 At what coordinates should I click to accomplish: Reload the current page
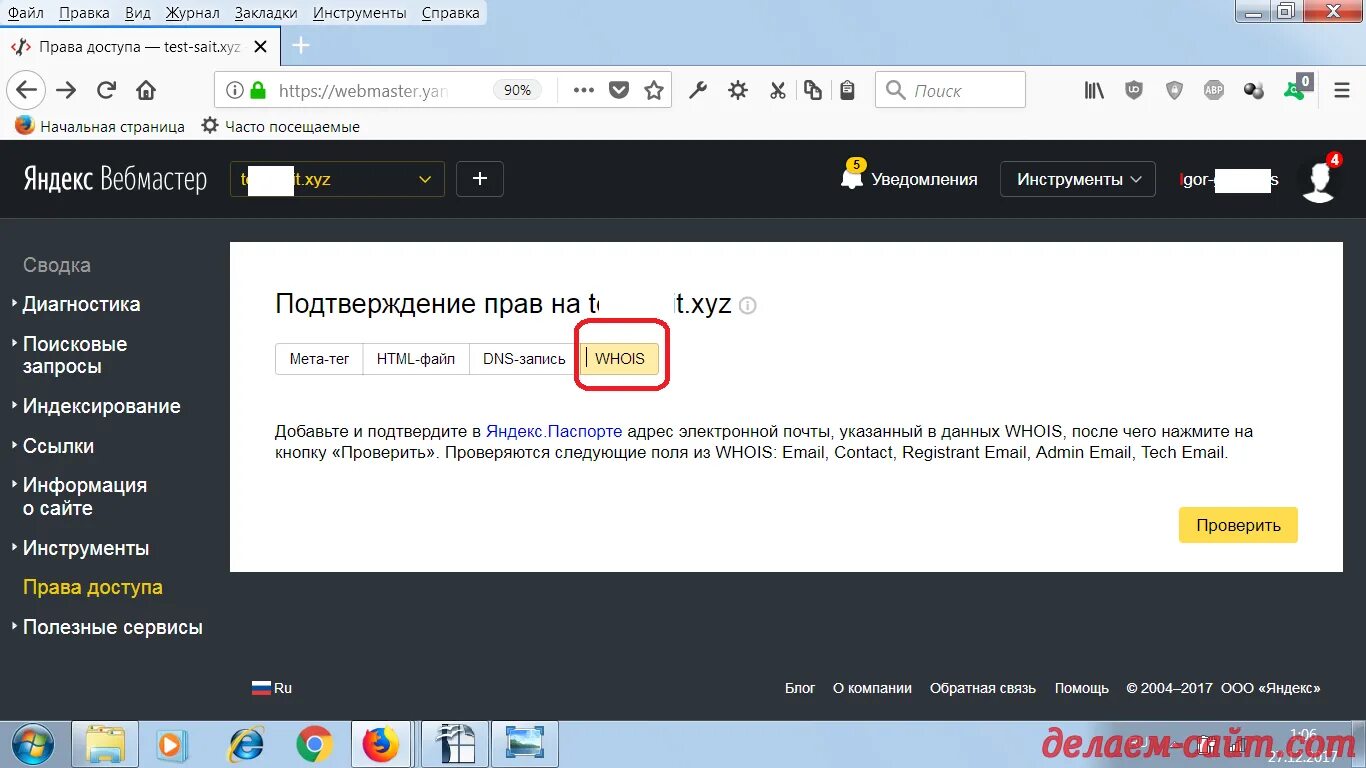[106, 90]
